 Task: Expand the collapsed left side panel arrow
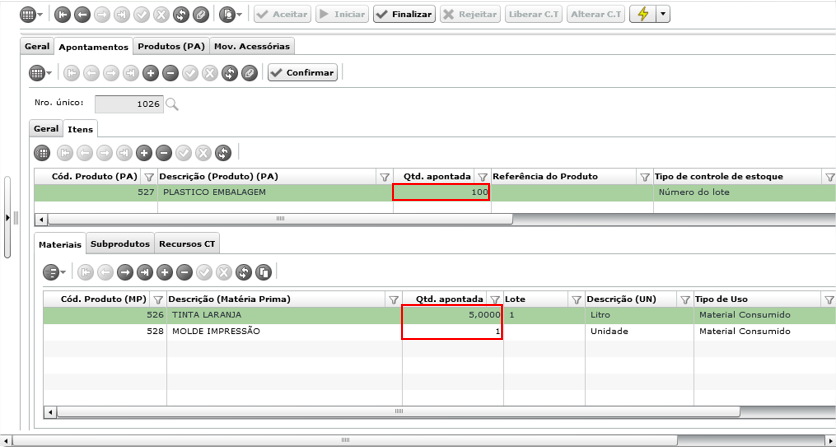7,217
